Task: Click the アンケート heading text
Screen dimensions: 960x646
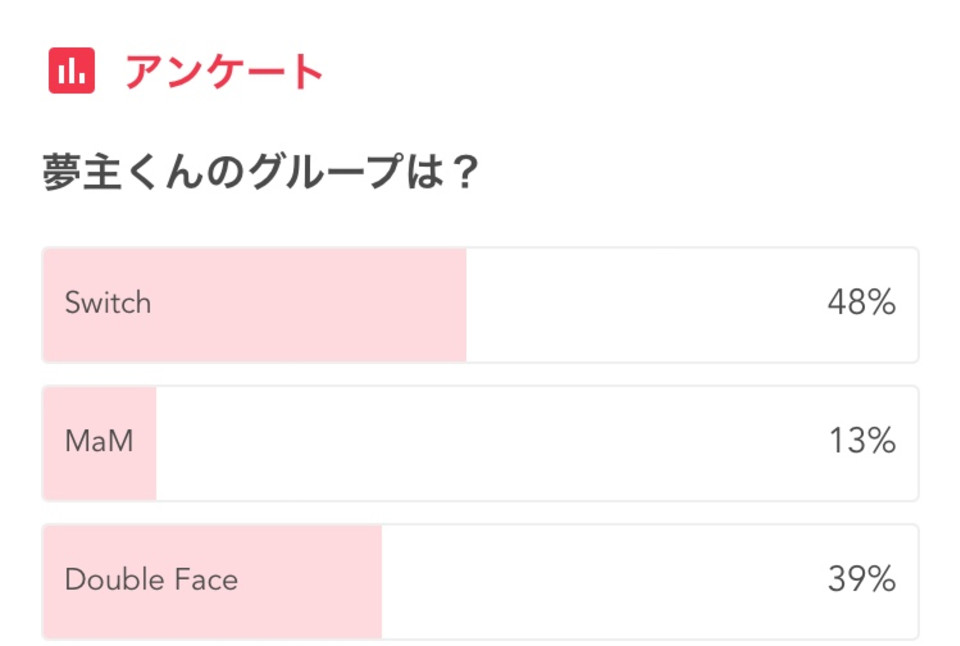Action: pos(225,72)
